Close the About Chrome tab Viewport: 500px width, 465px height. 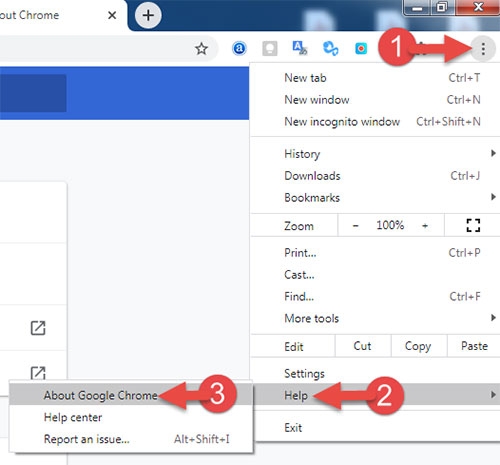tap(112, 15)
